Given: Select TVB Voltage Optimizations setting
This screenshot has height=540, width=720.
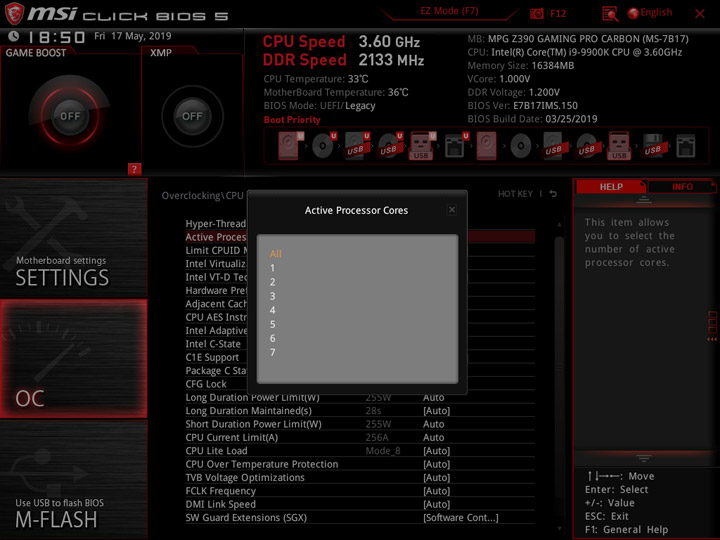Looking at the screenshot, I should [360, 478].
